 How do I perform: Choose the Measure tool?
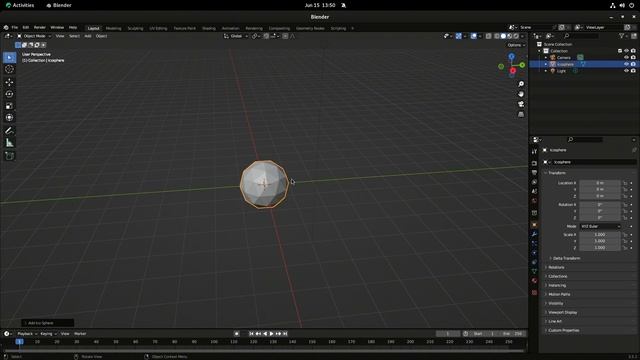[x=9, y=143]
